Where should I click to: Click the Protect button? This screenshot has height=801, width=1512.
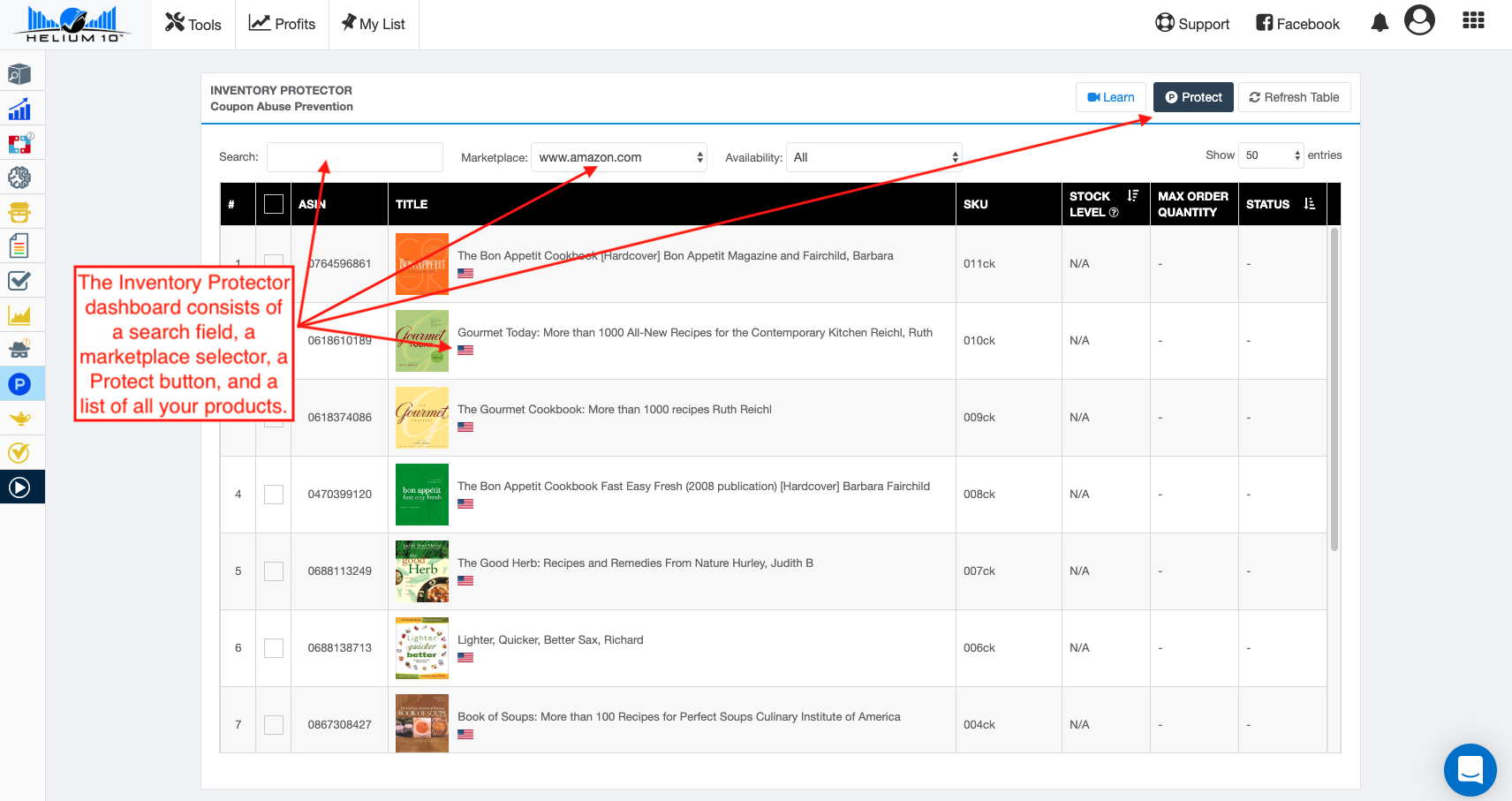point(1193,97)
